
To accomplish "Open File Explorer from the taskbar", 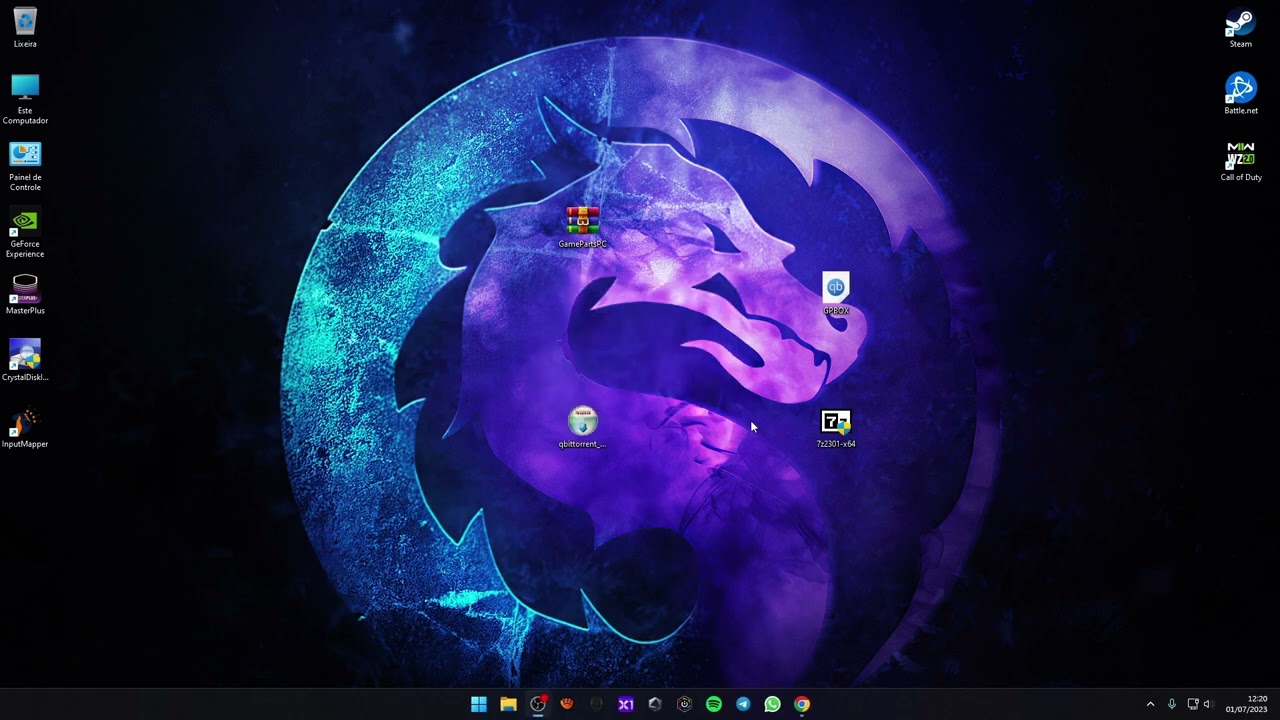I will pyautogui.click(x=508, y=704).
